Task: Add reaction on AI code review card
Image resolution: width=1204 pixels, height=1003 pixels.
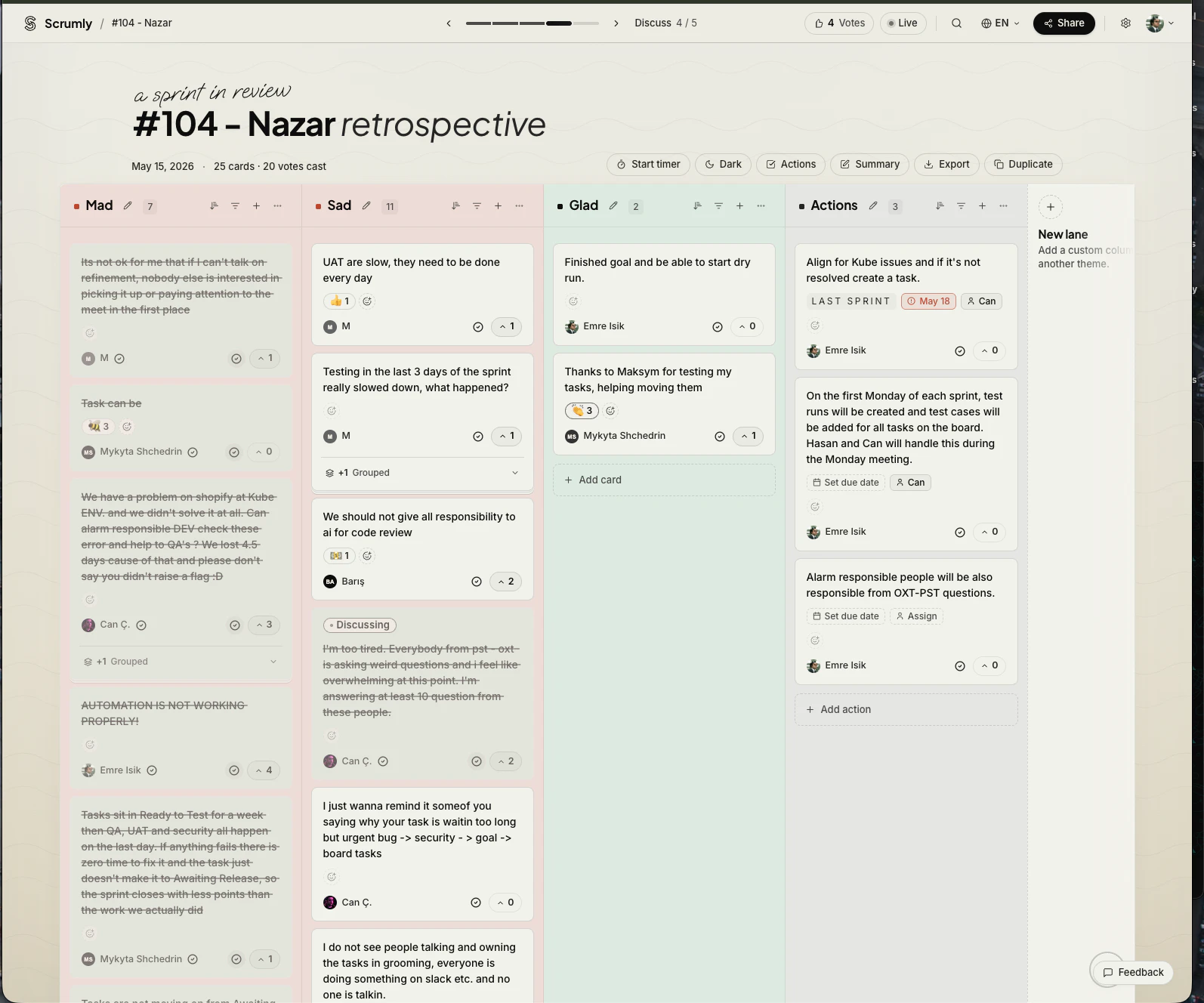Action: pos(367,556)
